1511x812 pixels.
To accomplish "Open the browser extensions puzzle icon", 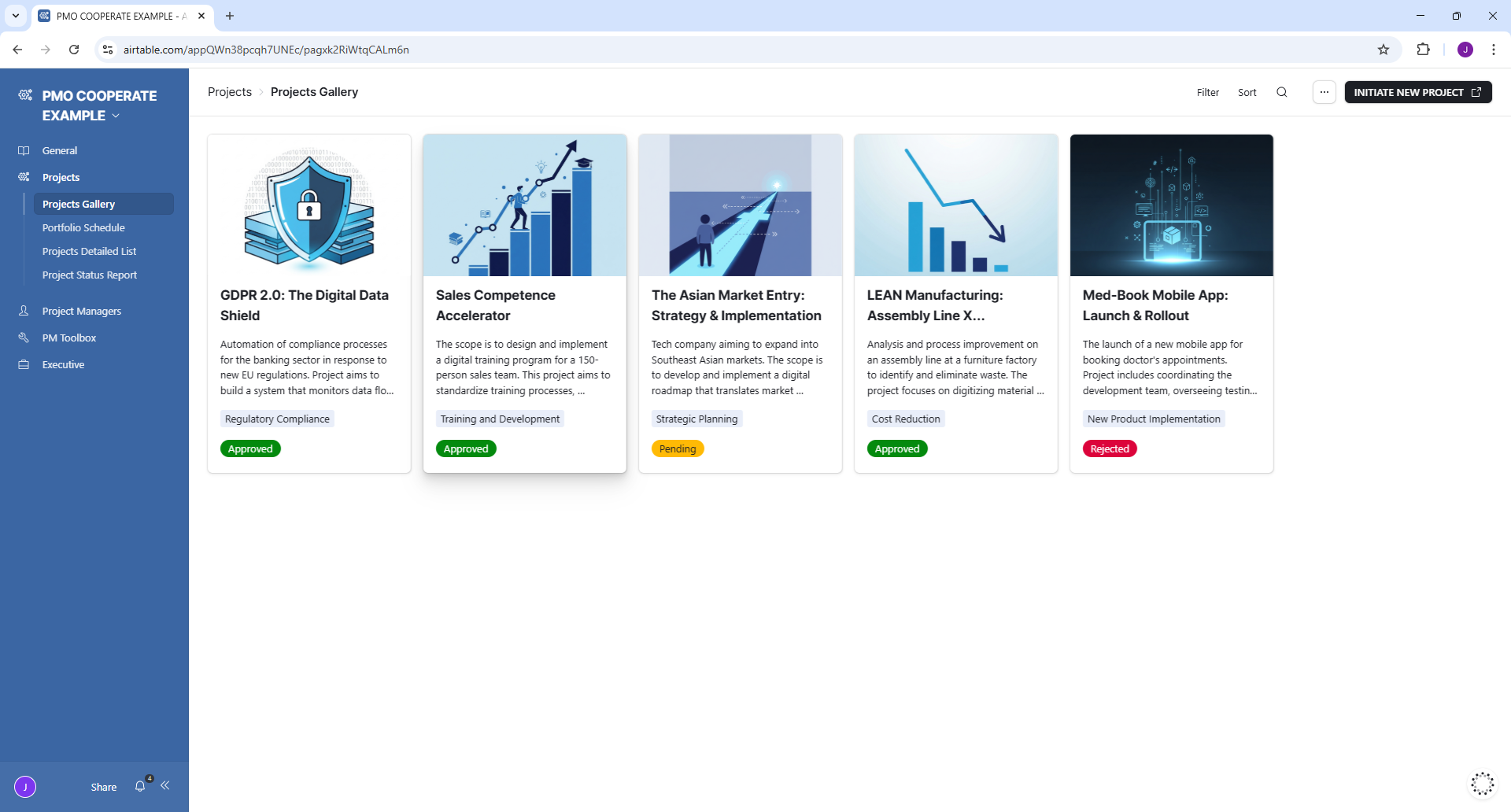I will coord(1423,50).
